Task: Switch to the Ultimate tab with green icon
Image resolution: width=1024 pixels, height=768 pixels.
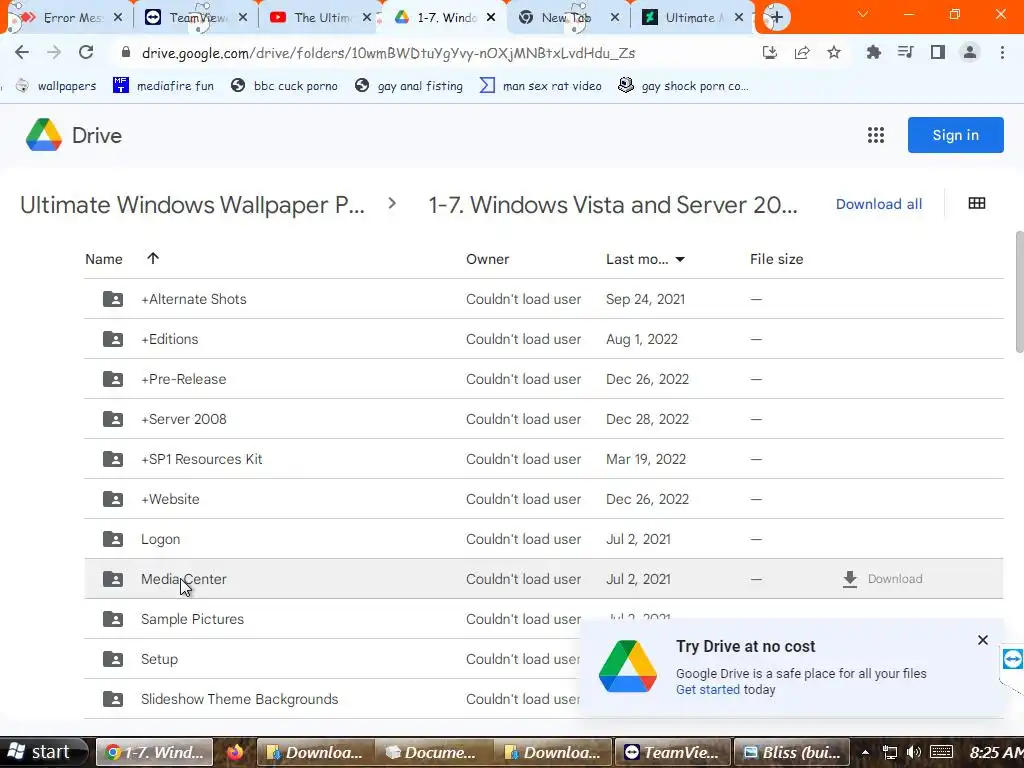Action: click(x=691, y=18)
